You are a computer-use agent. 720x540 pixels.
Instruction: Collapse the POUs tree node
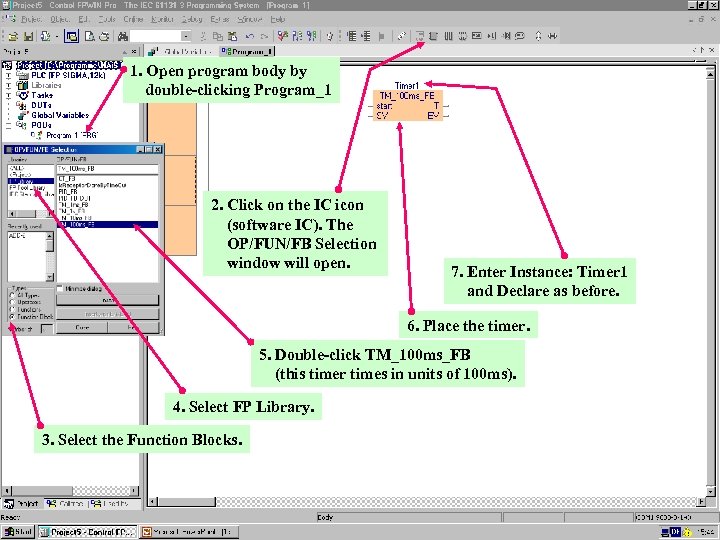(8, 125)
